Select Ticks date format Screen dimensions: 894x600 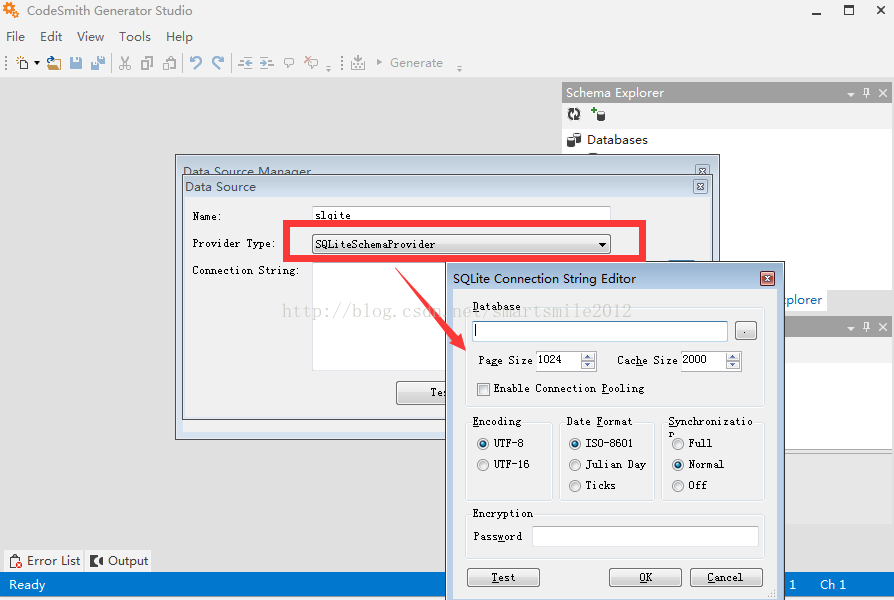tap(575, 486)
